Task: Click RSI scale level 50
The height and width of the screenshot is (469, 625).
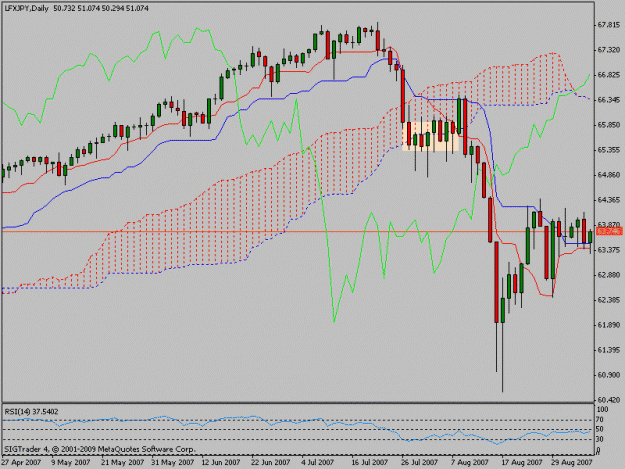Action: (x=600, y=430)
